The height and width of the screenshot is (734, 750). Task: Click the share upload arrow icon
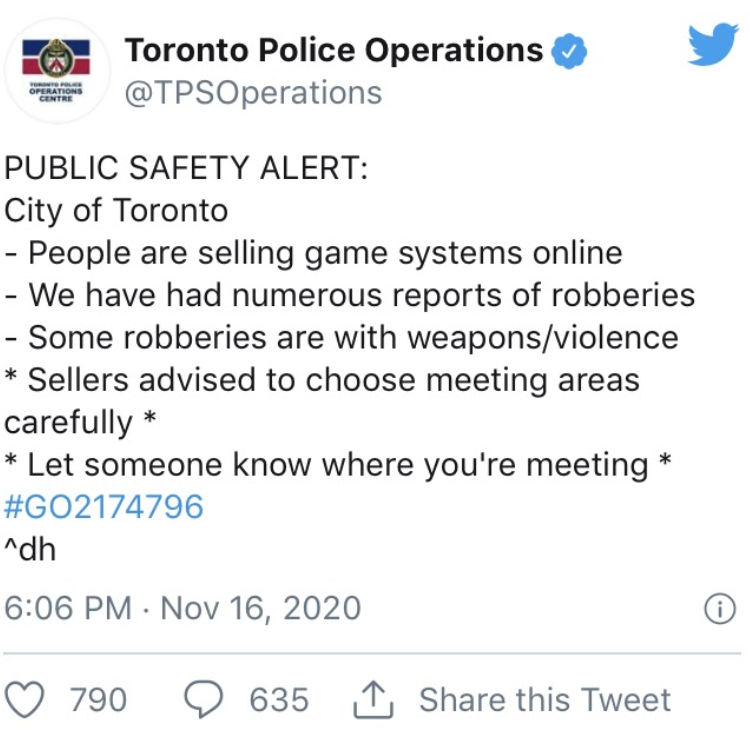point(373,700)
